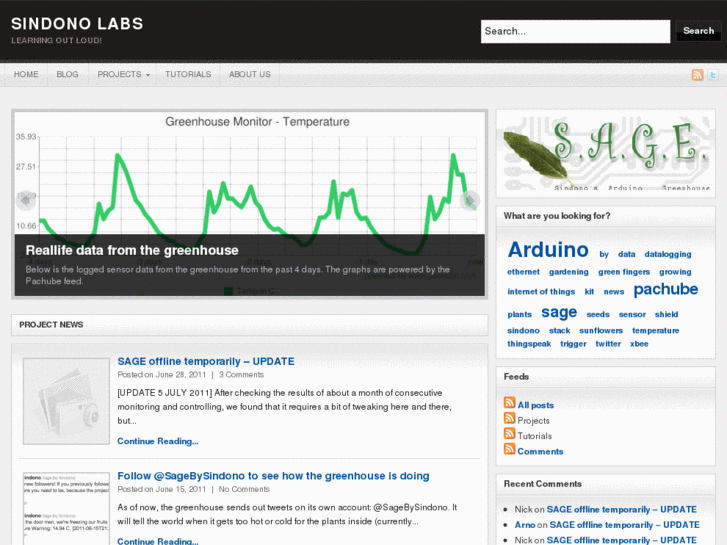
Task: Open 'SAGE offline temporarily – UPDATE' post title
Action: [206, 361]
